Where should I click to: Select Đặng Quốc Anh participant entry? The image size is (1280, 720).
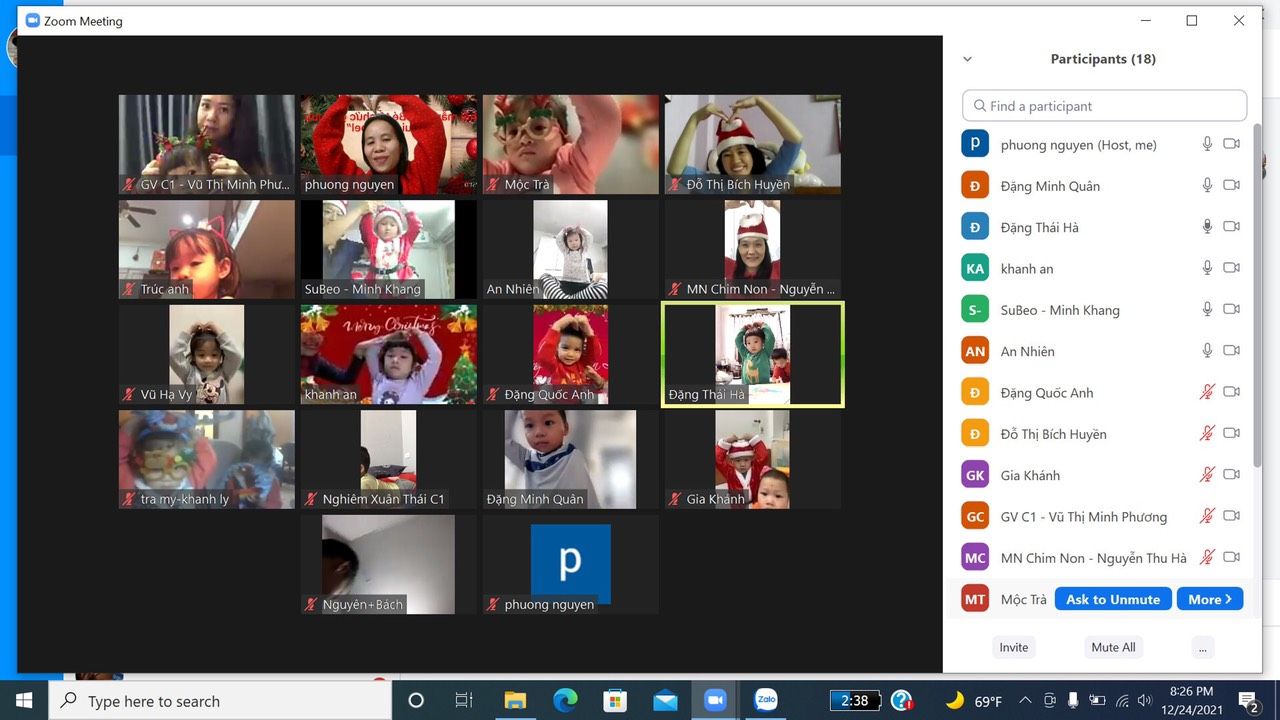click(1046, 393)
